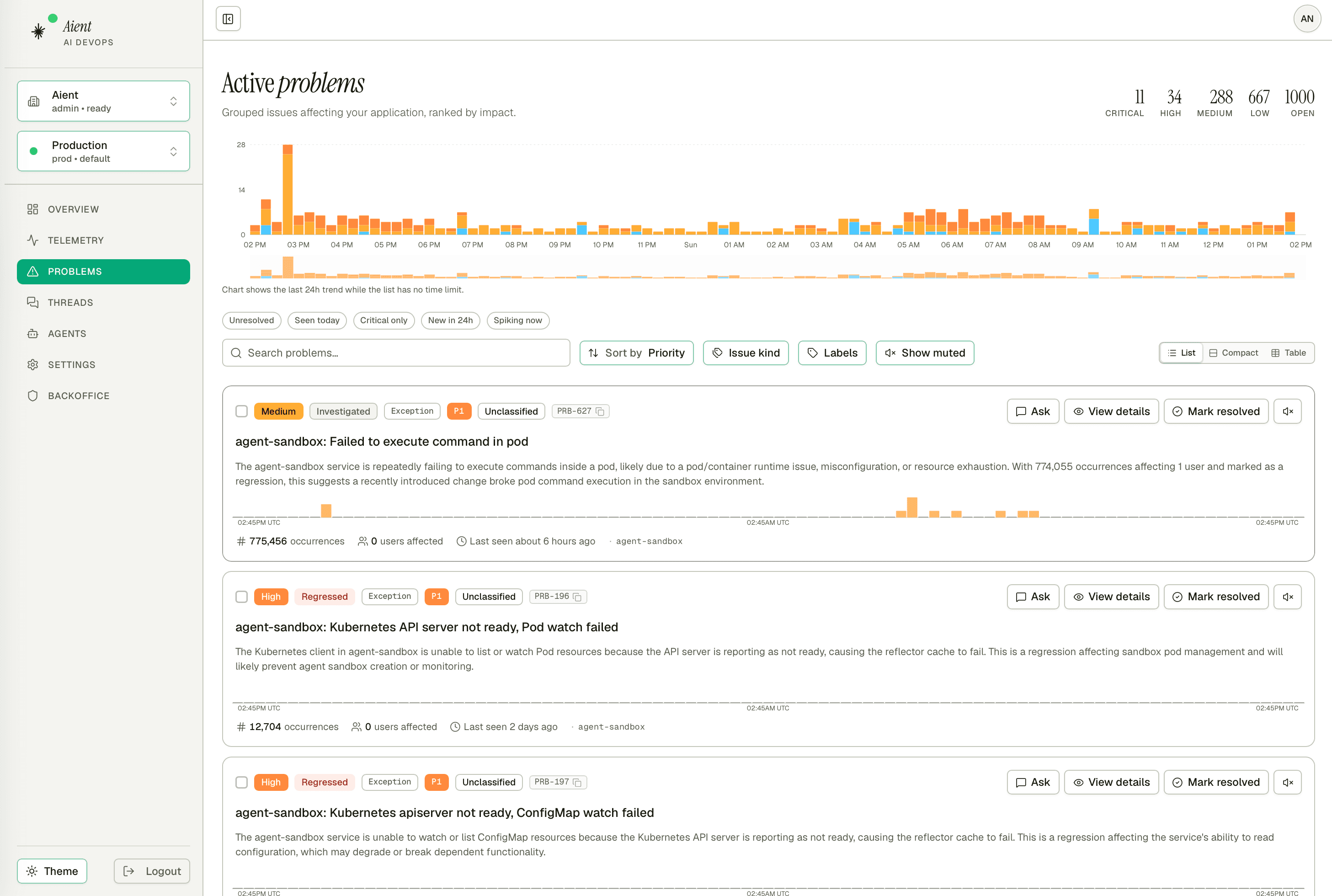Toggle the Critical only filter chip

click(384, 320)
